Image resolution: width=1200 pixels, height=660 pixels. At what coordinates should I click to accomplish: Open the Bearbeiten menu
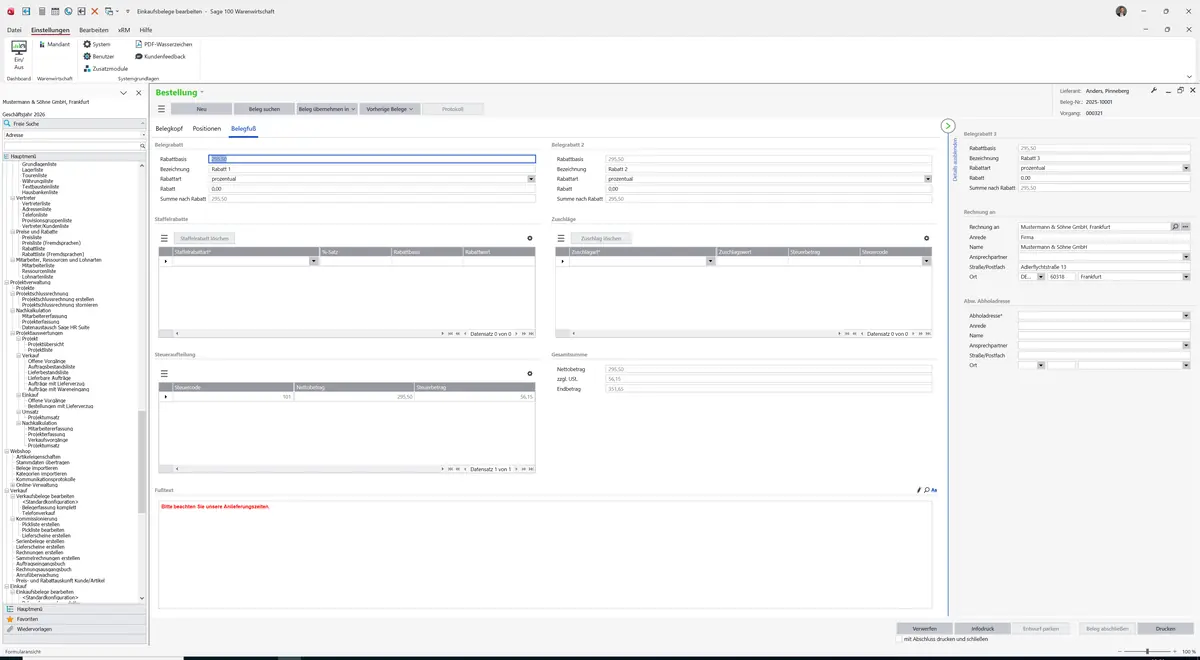point(94,31)
